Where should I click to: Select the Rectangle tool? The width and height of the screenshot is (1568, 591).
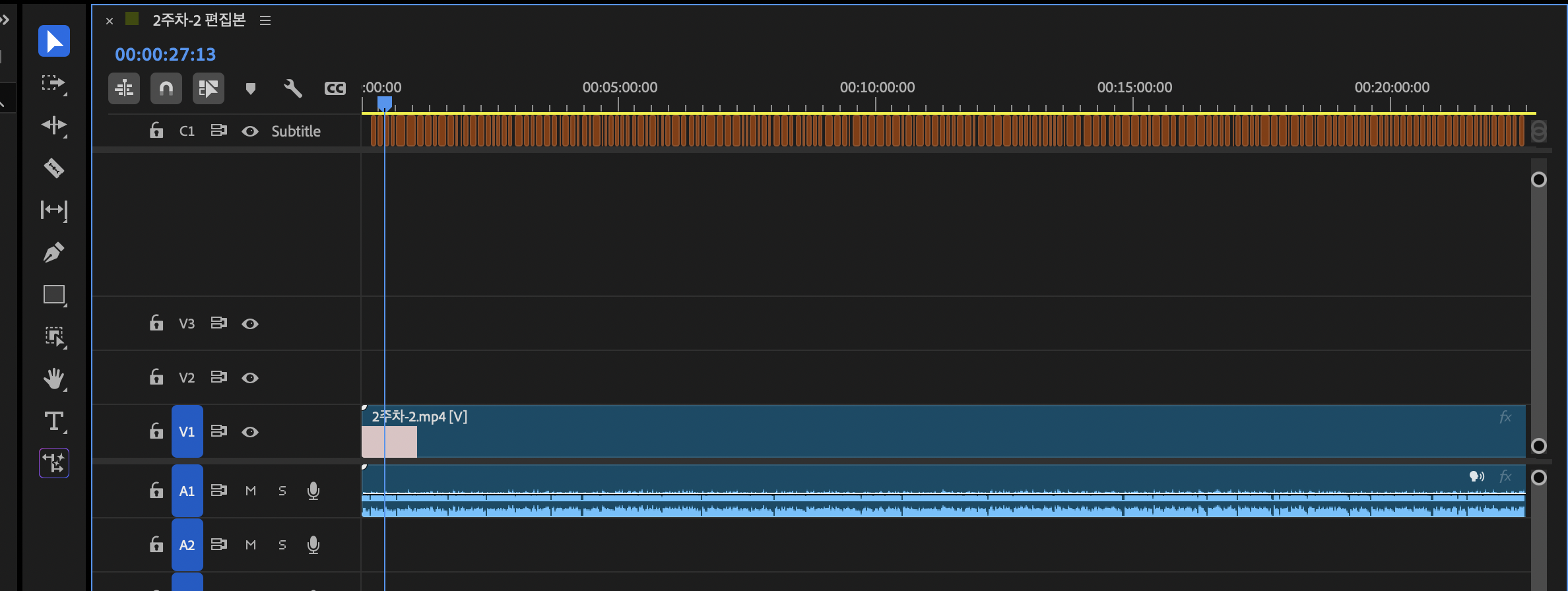tap(55, 295)
